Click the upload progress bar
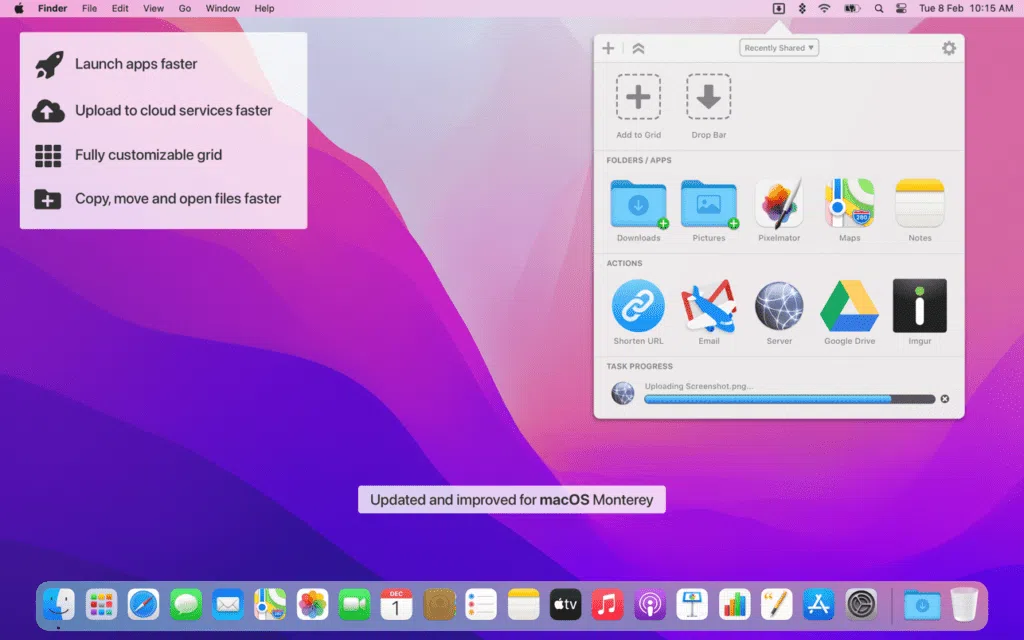The width and height of the screenshot is (1024, 640). pyautogui.click(x=790, y=399)
